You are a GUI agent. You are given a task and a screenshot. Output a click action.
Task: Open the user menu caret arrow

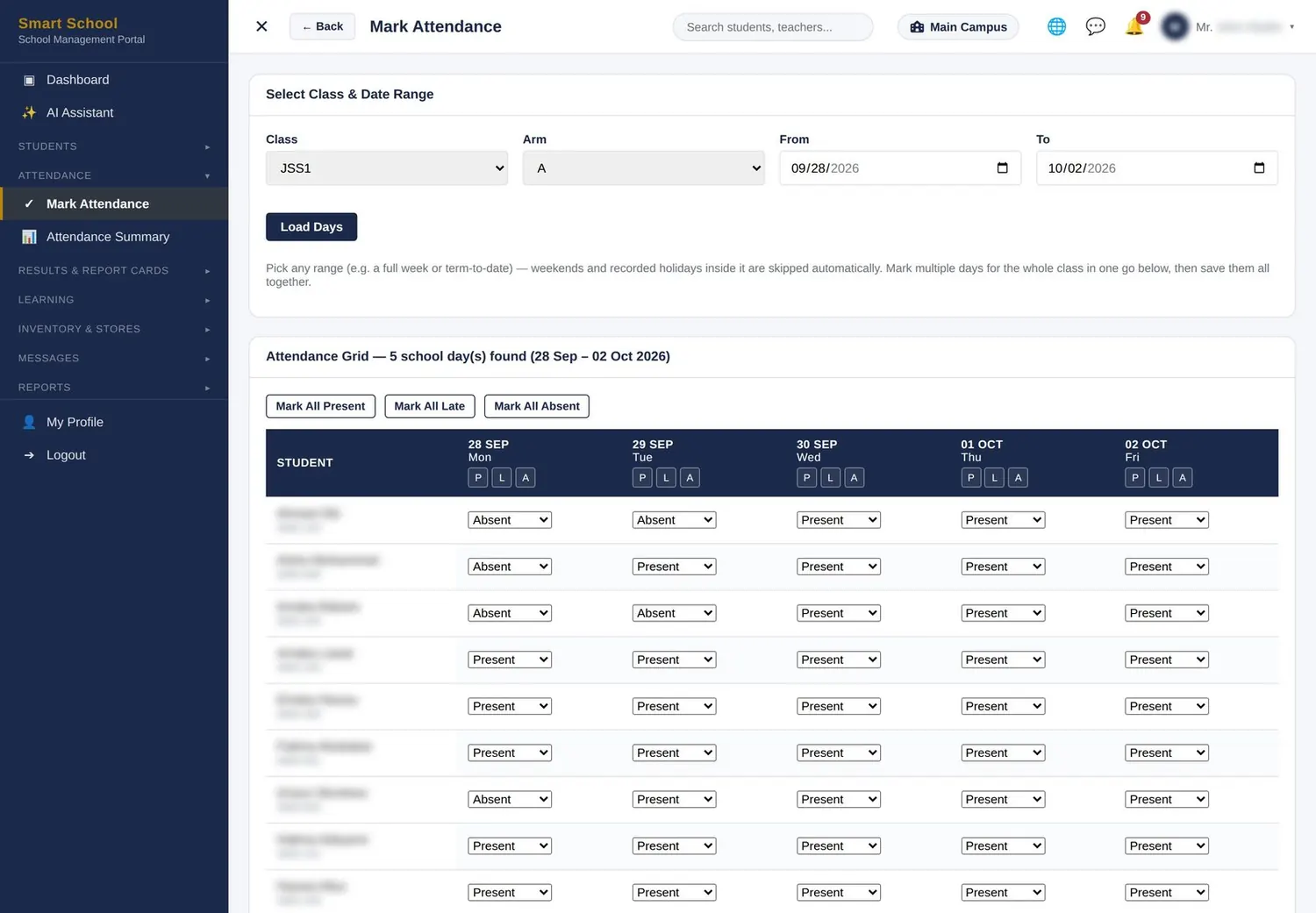tap(1291, 27)
